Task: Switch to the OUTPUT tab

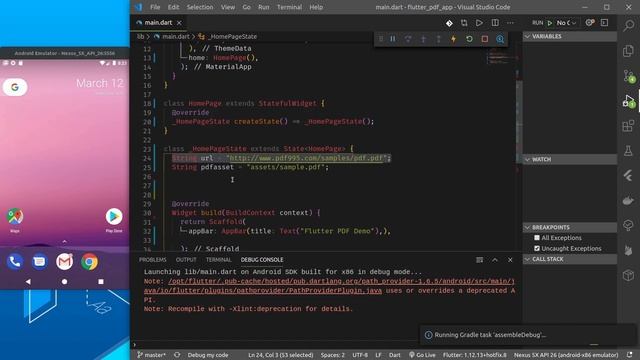Action: (186, 260)
